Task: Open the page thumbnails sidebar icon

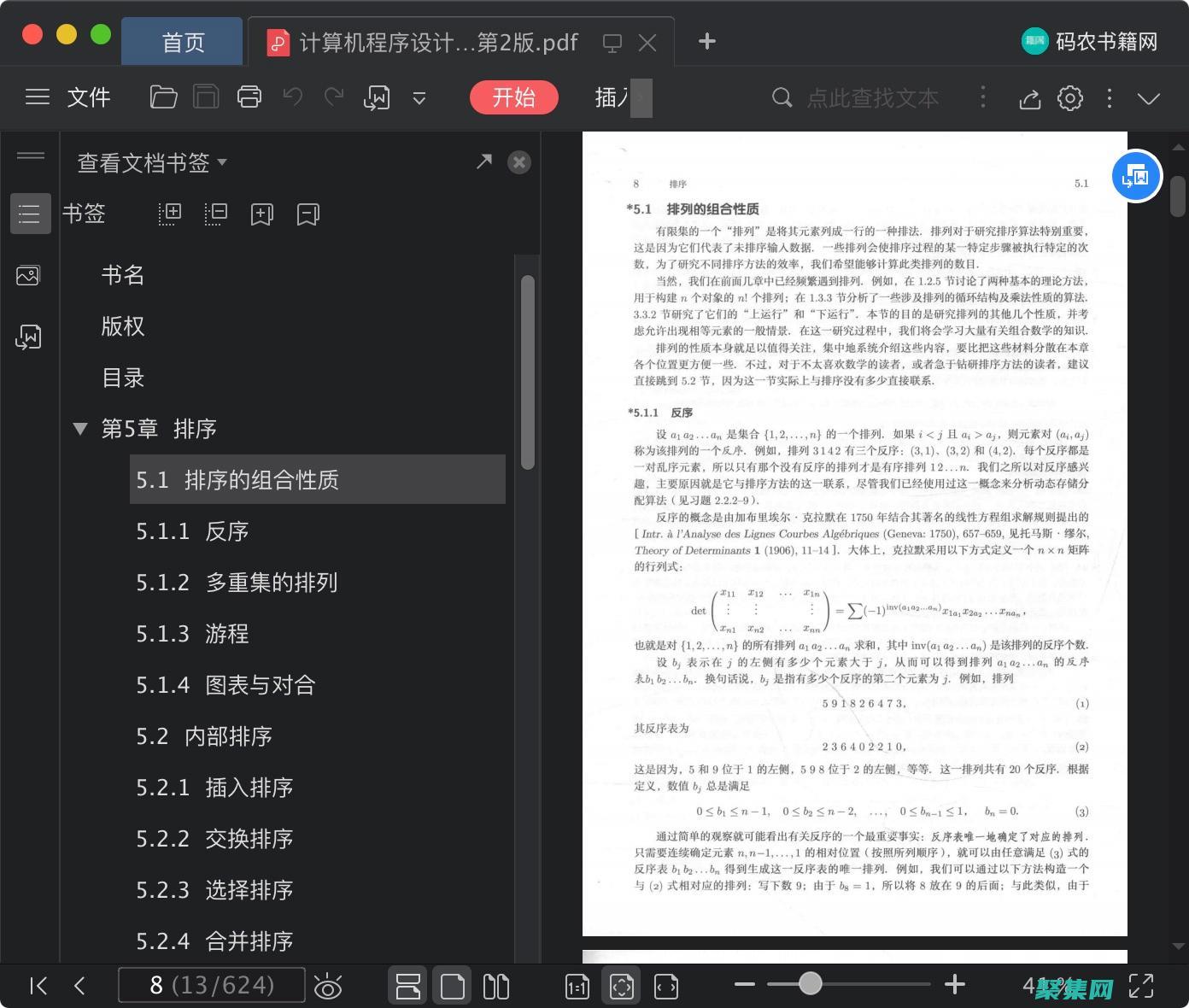Action: click(x=28, y=275)
